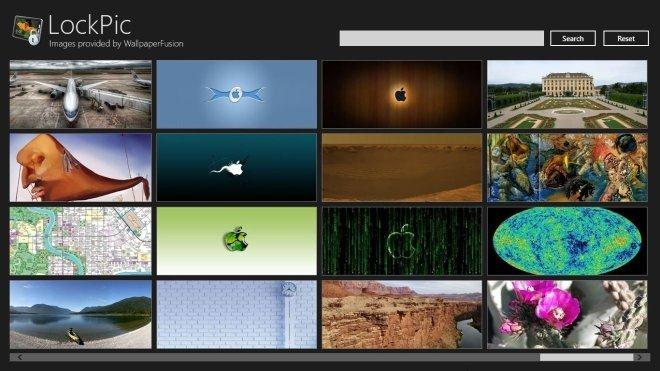Screen dimensions: 660x371
Task: Open the Matrix code Apple wallpaper
Action: 402,241
